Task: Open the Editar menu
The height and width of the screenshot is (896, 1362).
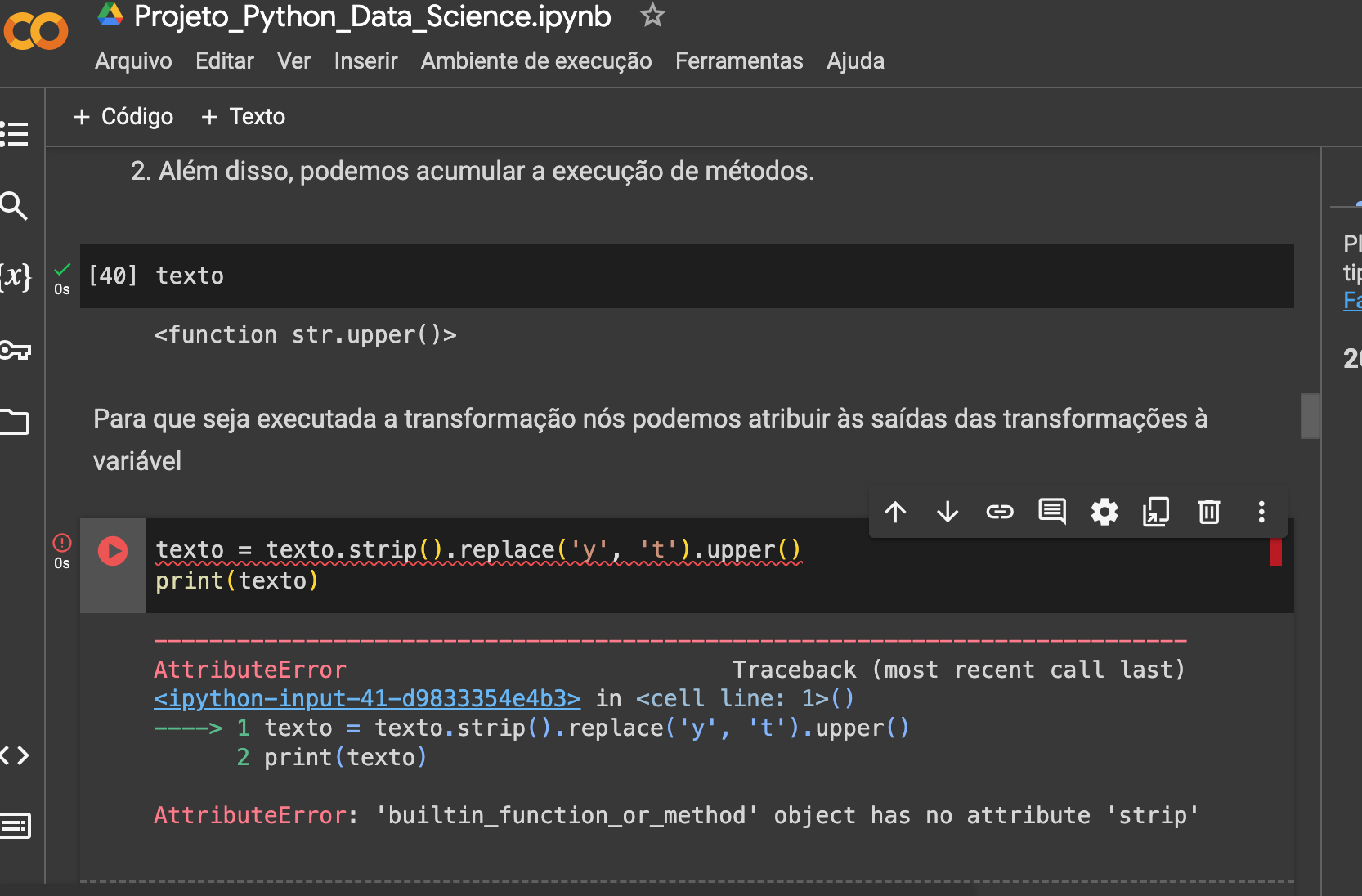Action: (225, 61)
